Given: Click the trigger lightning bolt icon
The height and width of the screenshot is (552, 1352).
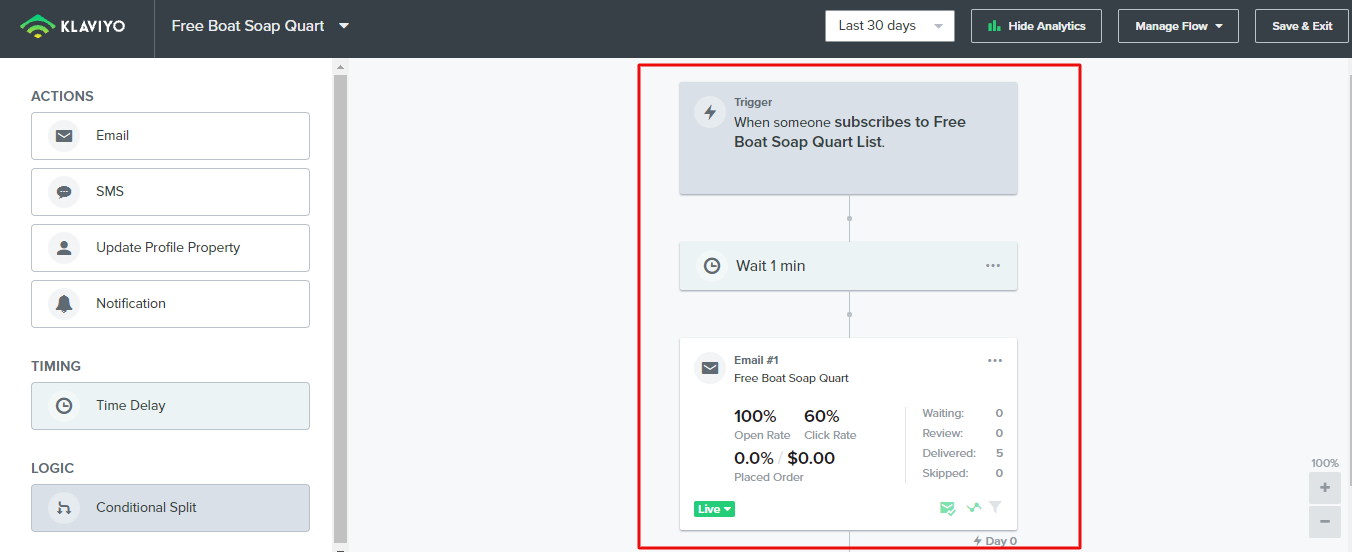Looking at the screenshot, I should (x=710, y=112).
